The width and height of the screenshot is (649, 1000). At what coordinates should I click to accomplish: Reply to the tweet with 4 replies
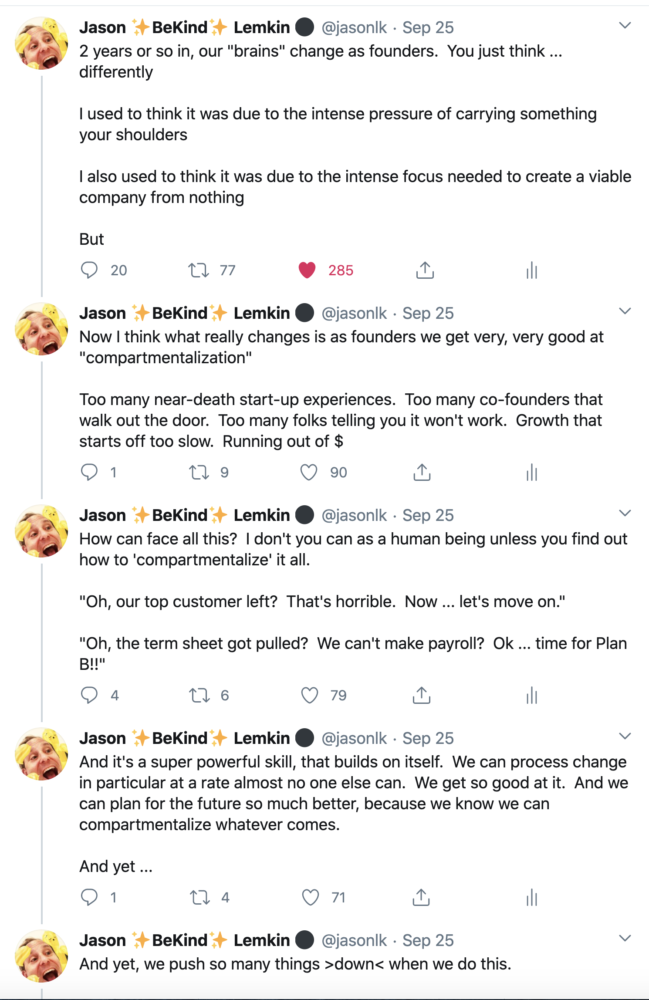pos(89,695)
